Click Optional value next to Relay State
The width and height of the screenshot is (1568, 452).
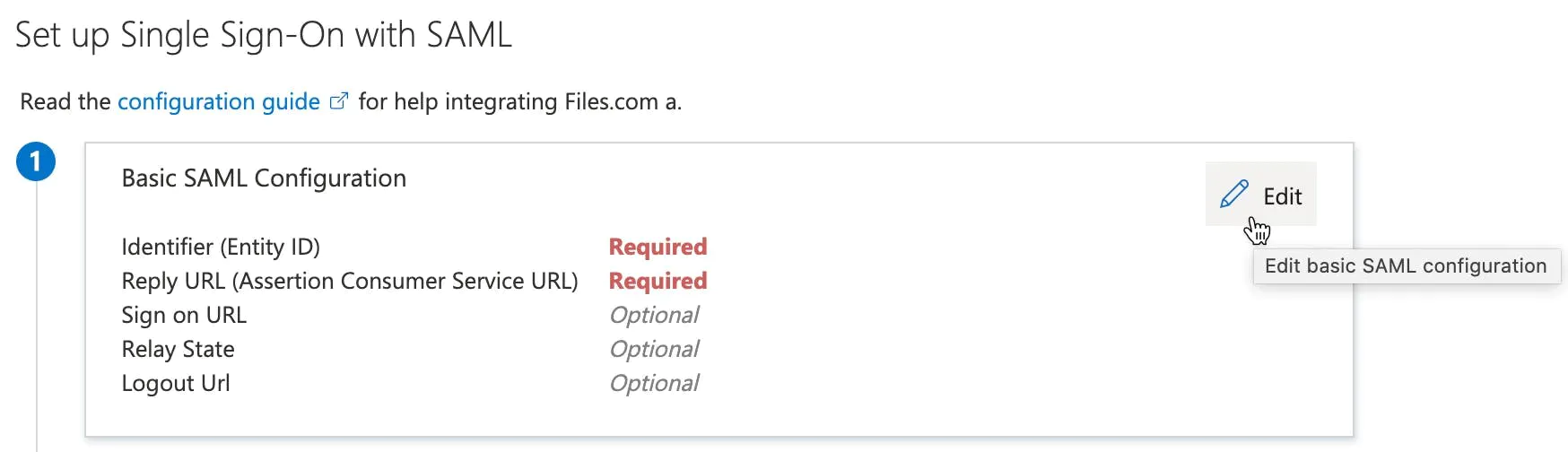654,349
